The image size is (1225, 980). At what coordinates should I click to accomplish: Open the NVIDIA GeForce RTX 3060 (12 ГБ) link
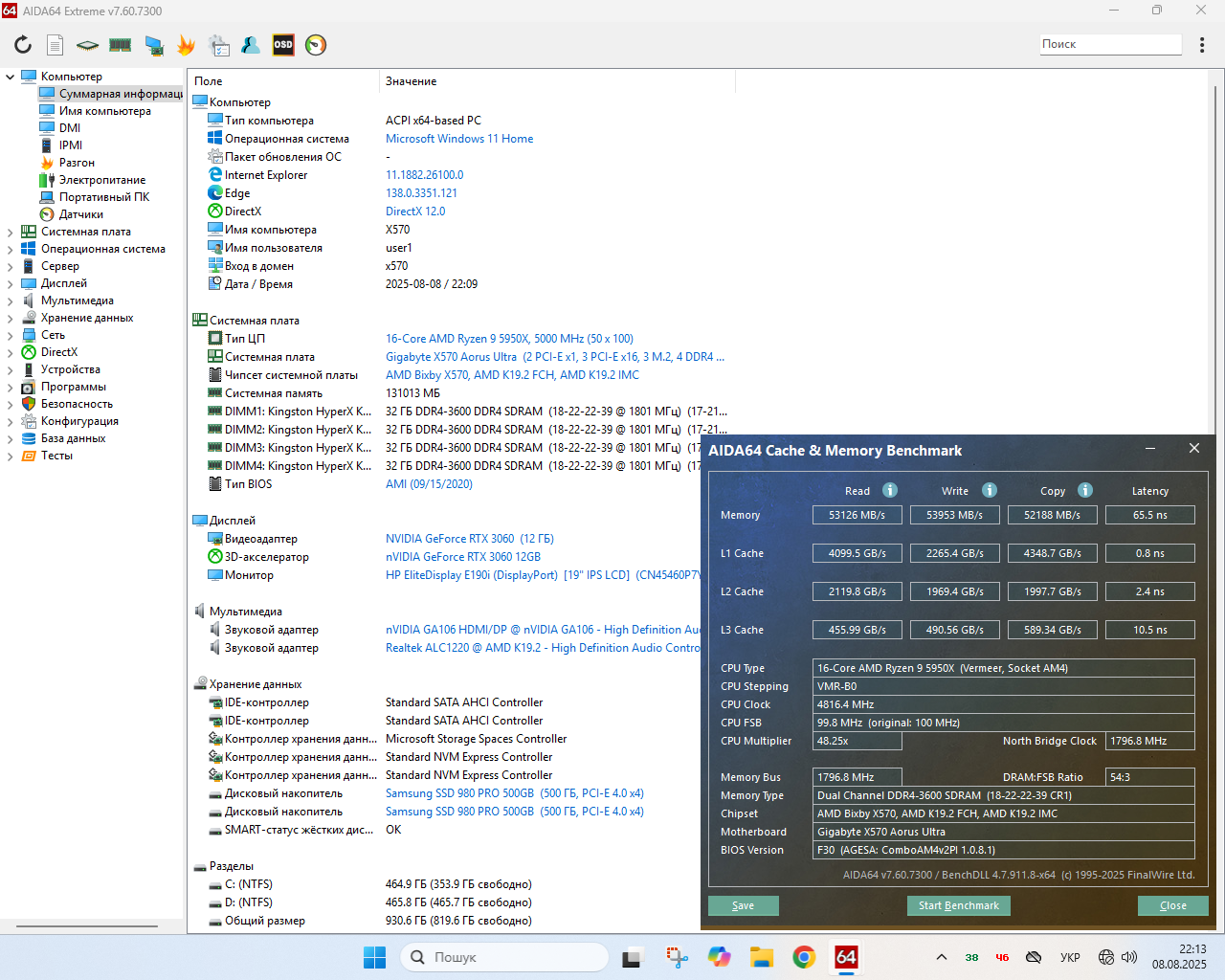(x=470, y=539)
